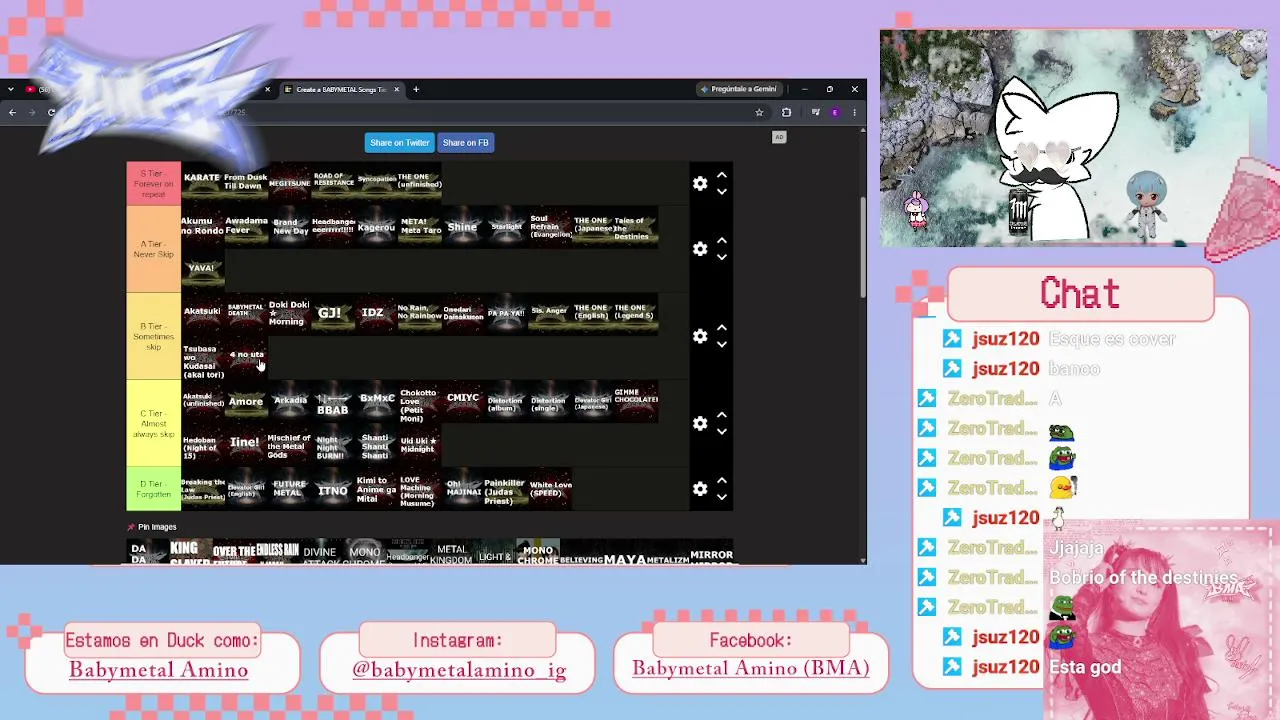Click the D Tier - Forgotten label

click(153, 489)
